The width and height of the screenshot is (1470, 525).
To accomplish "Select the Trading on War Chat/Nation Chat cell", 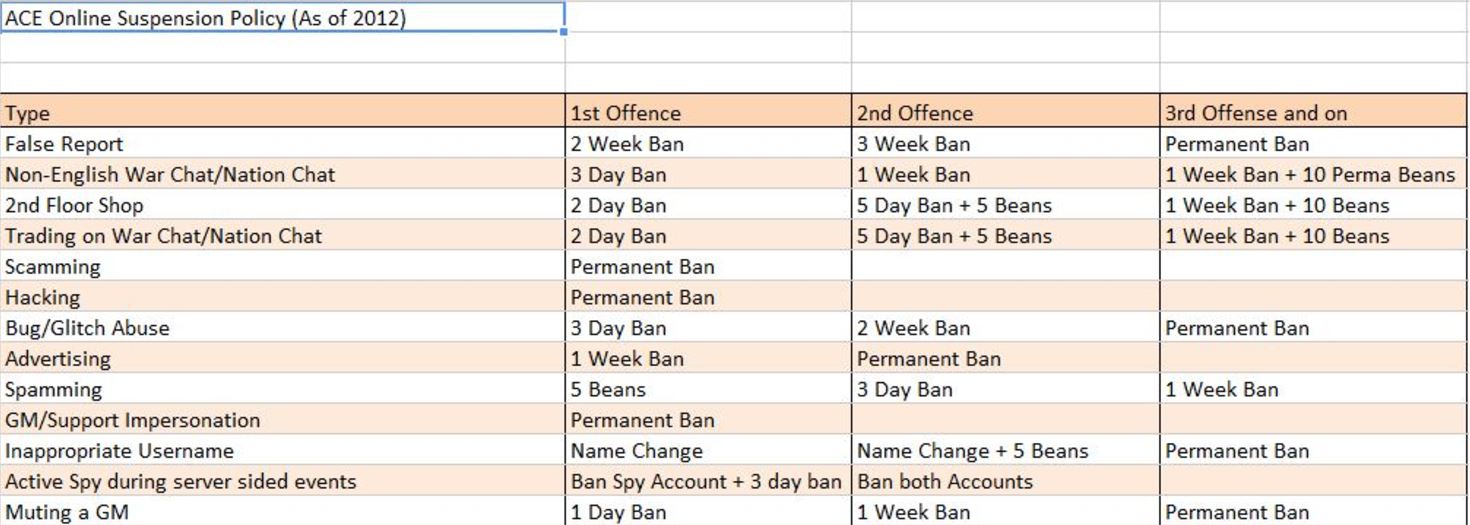I will coord(283,236).
